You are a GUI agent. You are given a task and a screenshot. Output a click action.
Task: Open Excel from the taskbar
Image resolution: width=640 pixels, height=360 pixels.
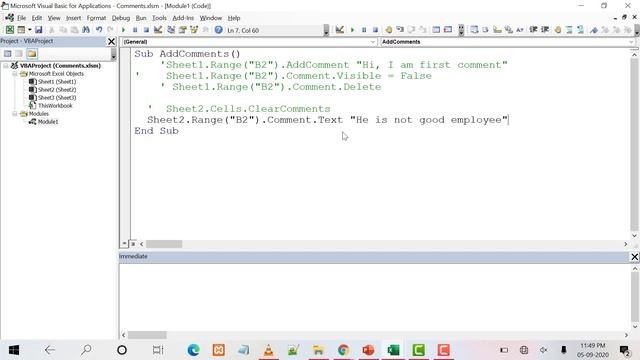[x=393, y=350]
